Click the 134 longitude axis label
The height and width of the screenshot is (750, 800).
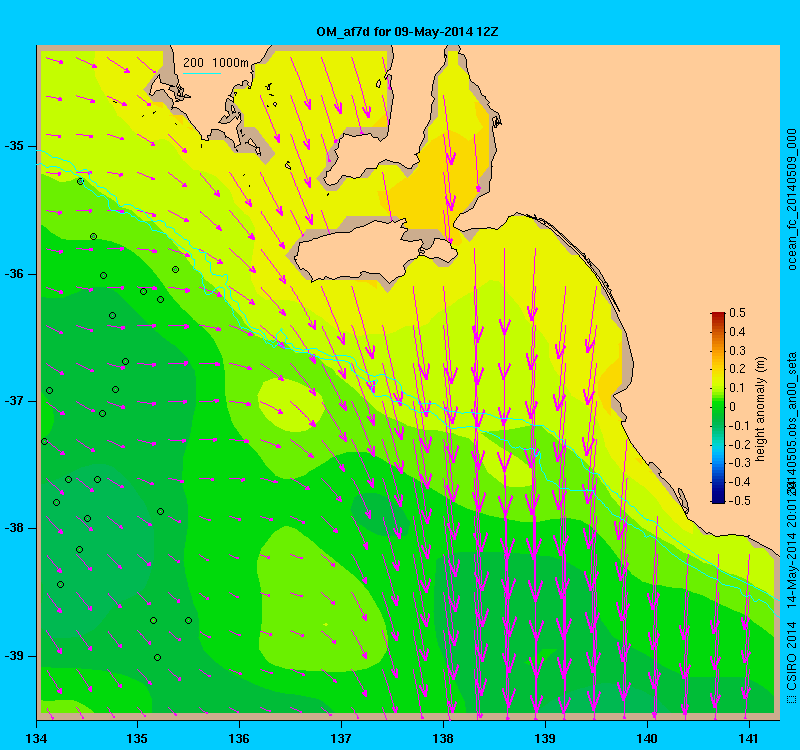(x=36, y=739)
